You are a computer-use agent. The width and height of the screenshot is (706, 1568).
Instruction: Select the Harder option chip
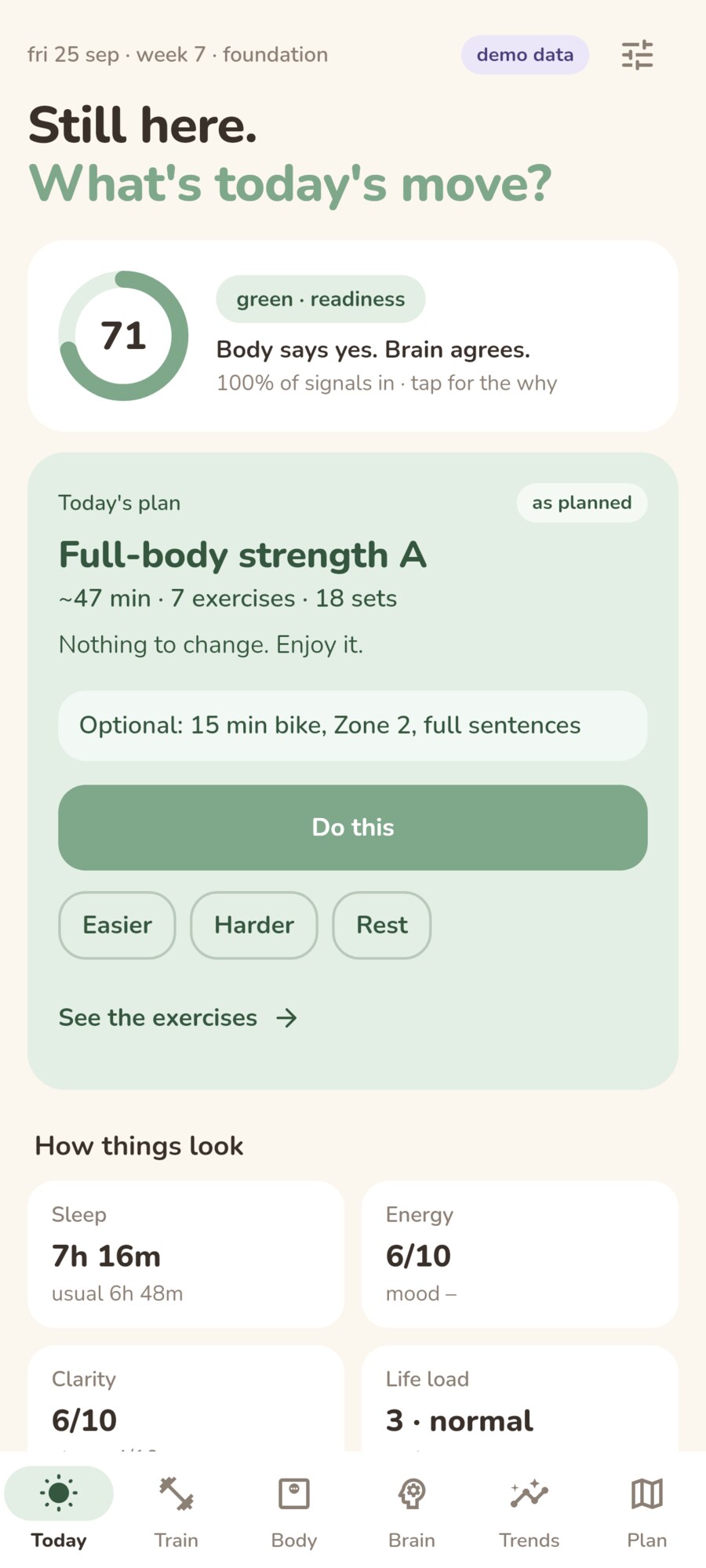pyautogui.click(x=254, y=925)
